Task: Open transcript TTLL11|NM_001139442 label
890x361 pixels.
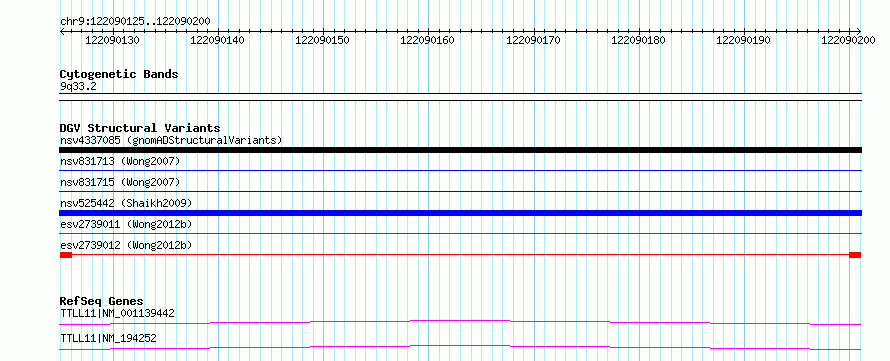Action: (x=117, y=313)
